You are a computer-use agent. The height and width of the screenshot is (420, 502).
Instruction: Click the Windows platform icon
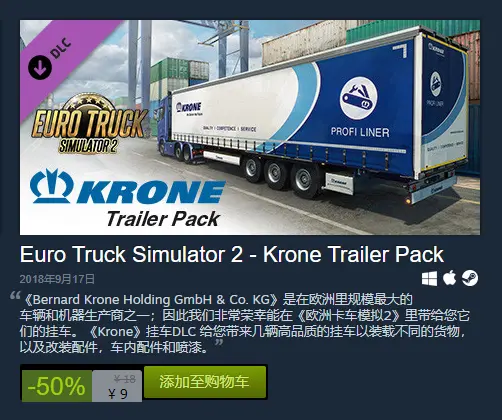click(x=429, y=279)
